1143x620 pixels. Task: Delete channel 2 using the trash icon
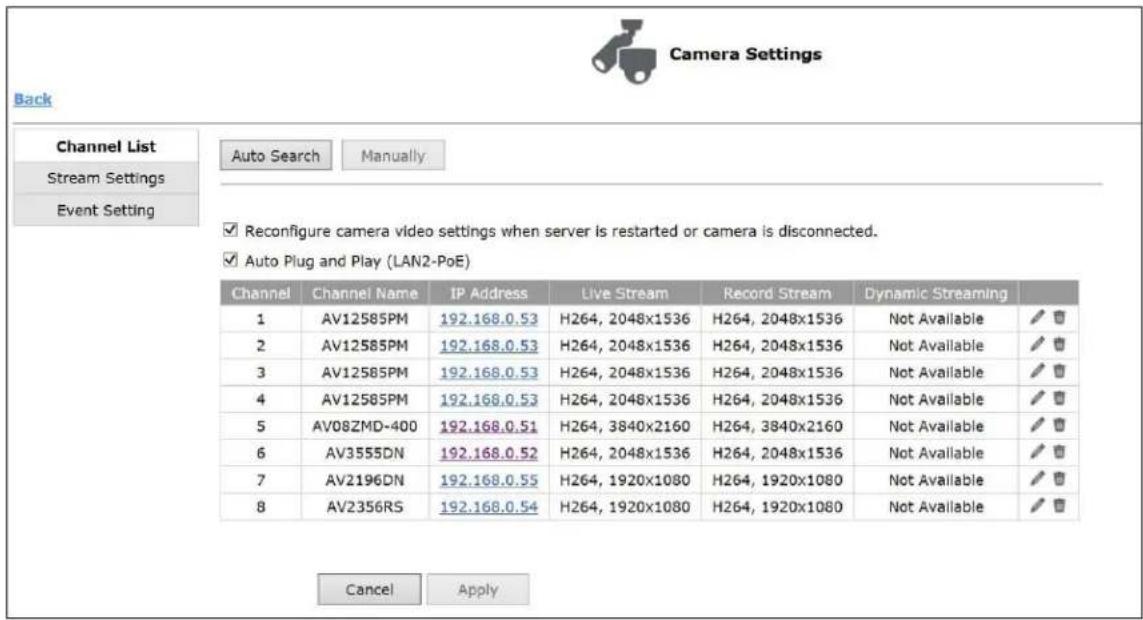coord(1059,345)
